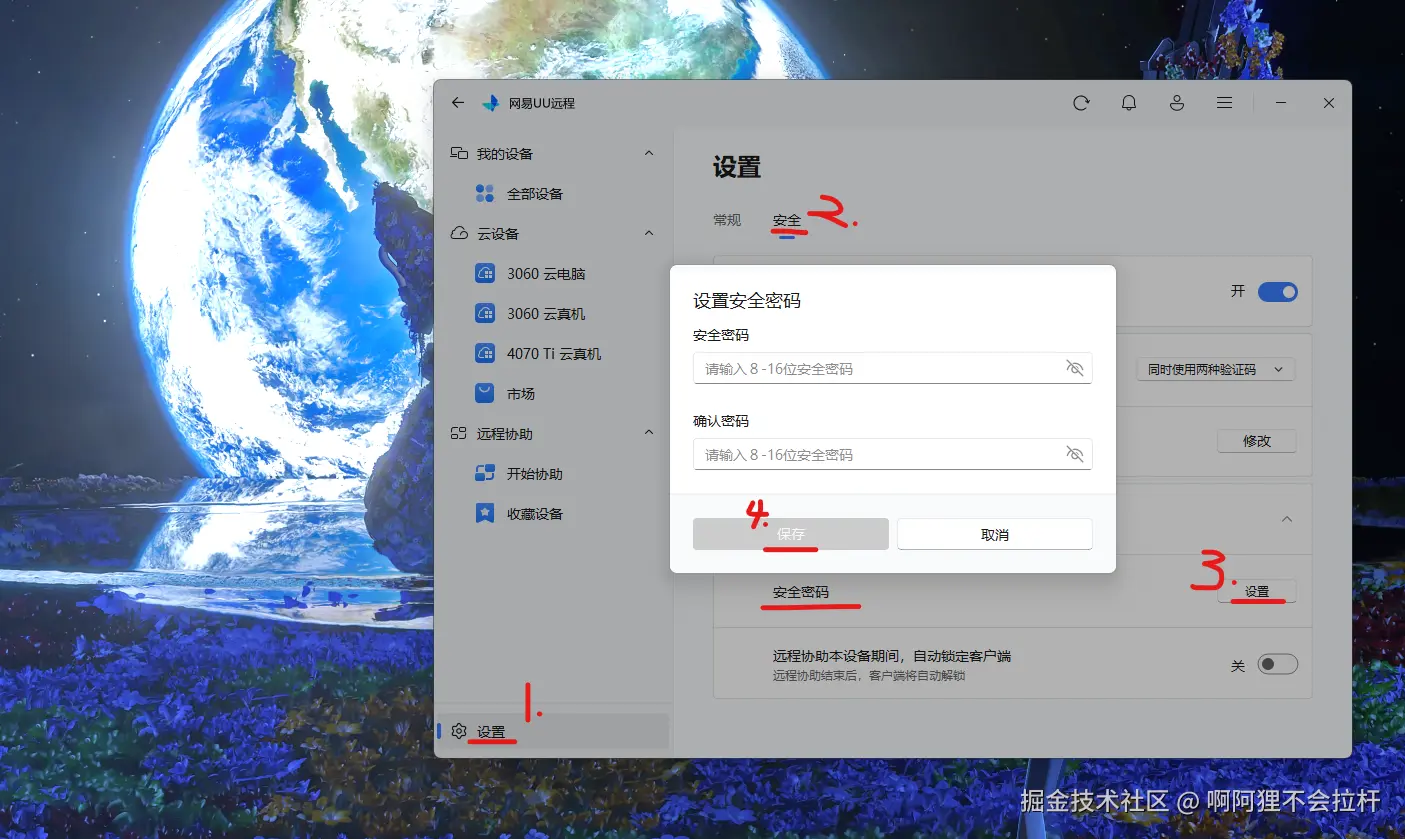This screenshot has width=1405, height=839.
Task: Click the 全部设备 grid icon
Action: 485,194
